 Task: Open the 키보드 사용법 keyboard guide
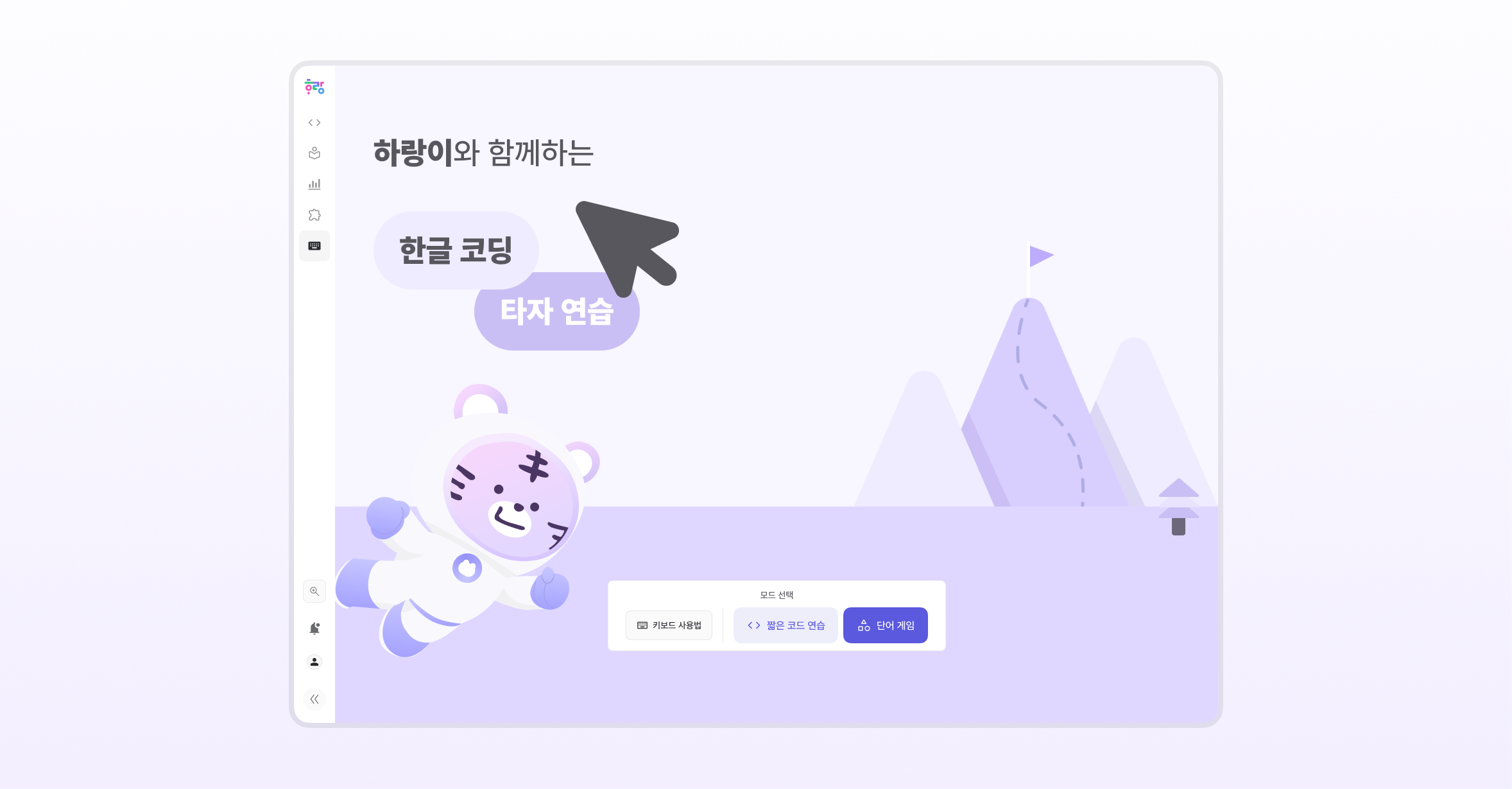(x=669, y=625)
